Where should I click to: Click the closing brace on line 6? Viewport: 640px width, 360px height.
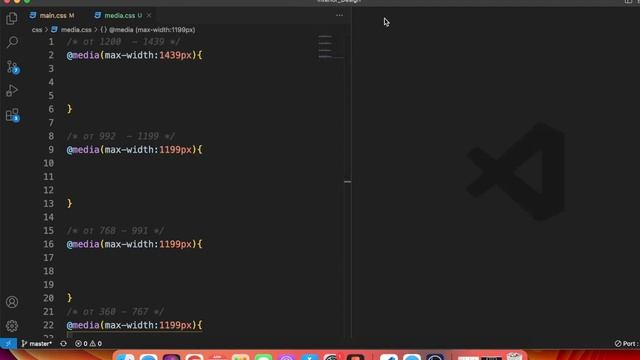[x=69, y=109]
